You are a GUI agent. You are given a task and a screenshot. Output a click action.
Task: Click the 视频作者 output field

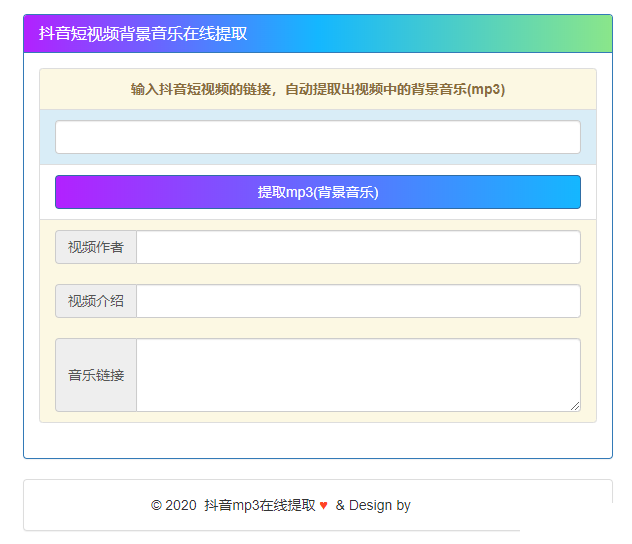(x=358, y=247)
